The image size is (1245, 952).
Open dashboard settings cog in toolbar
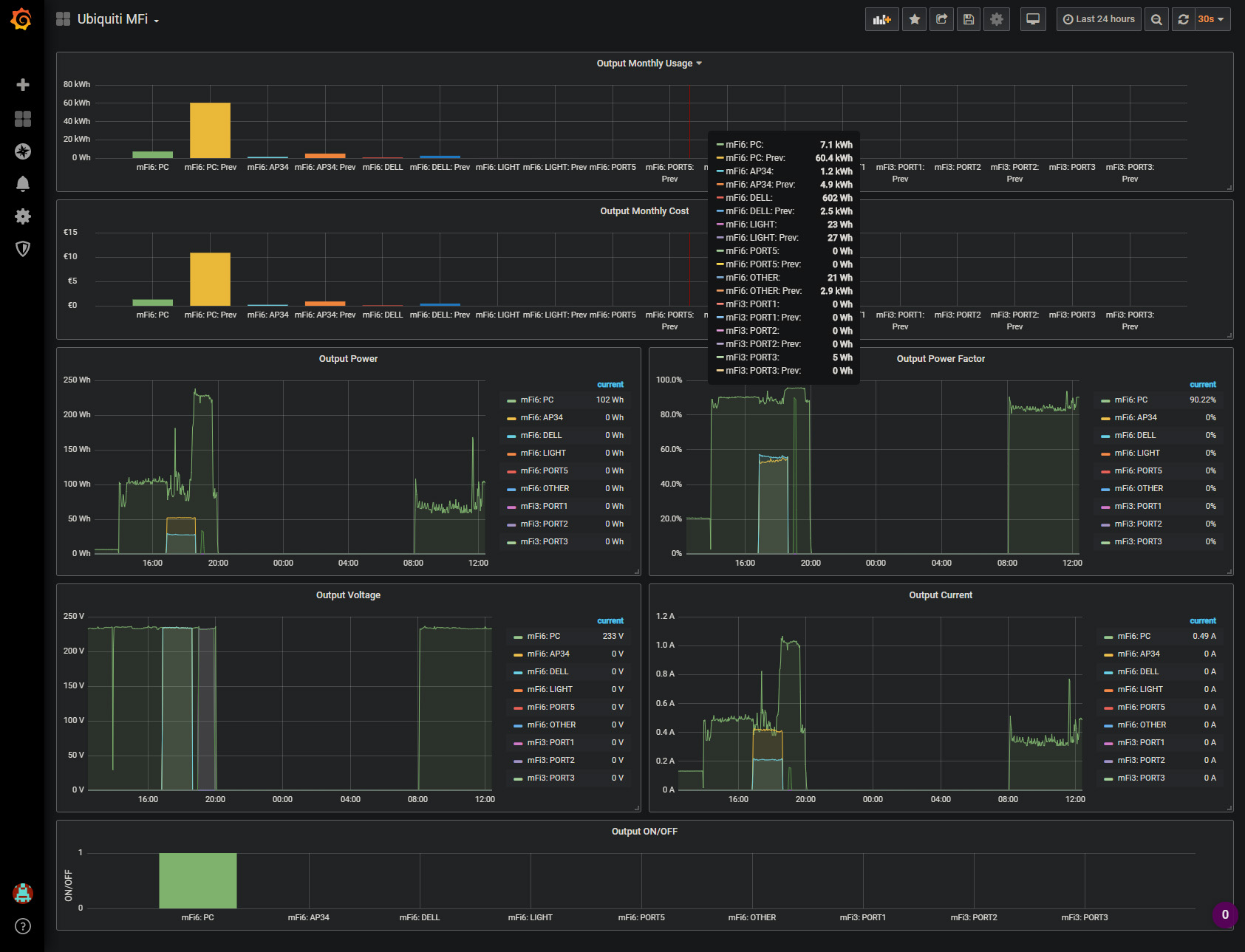[997, 19]
